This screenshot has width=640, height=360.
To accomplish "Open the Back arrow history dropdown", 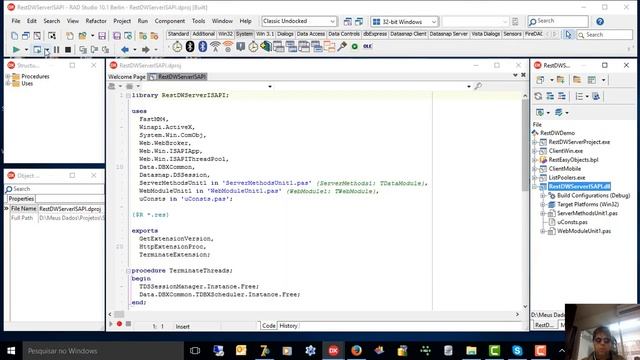I will coord(135,50).
